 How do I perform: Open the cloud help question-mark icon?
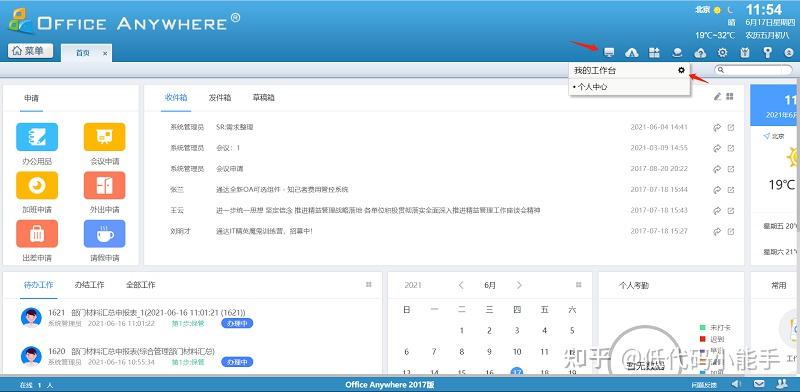pos(700,53)
